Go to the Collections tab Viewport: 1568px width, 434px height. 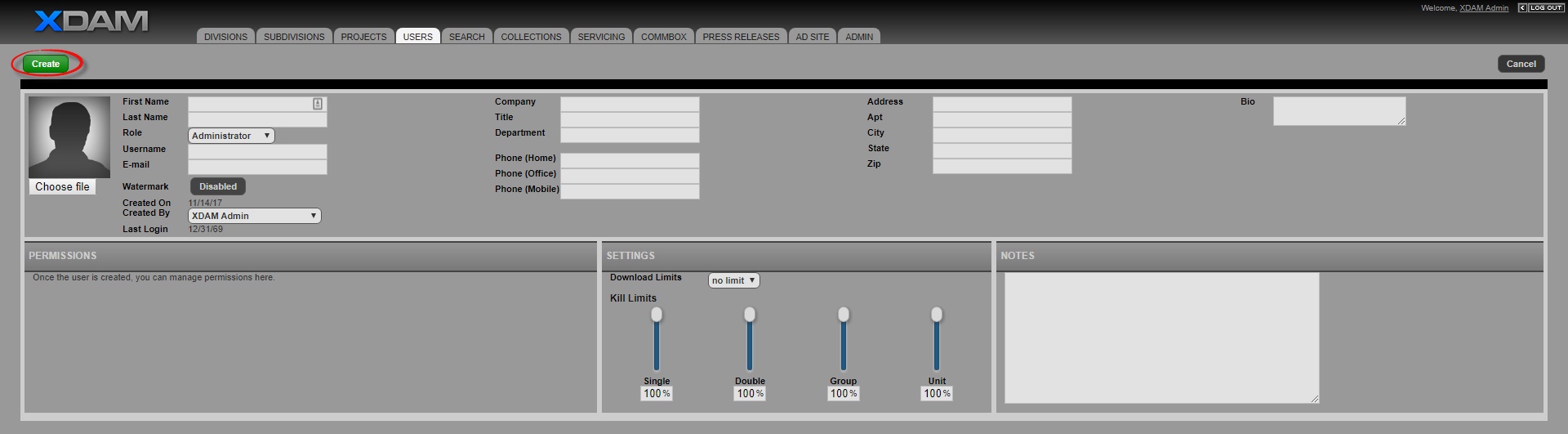[531, 37]
